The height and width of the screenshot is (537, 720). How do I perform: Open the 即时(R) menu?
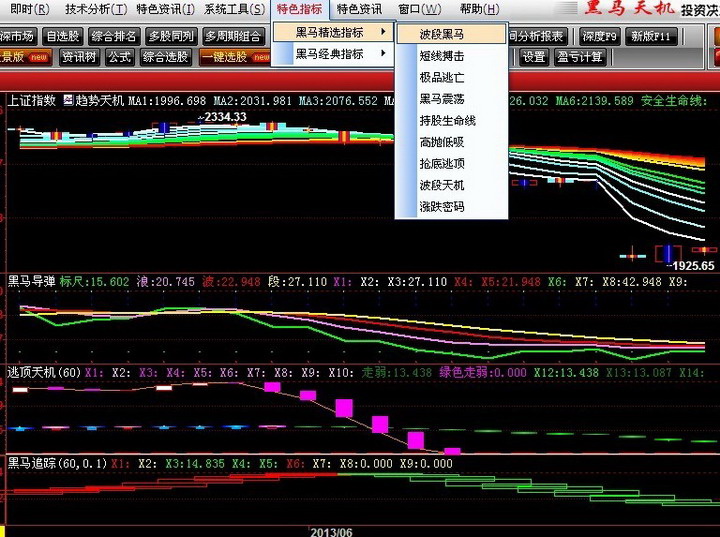[x=29, y=9]
